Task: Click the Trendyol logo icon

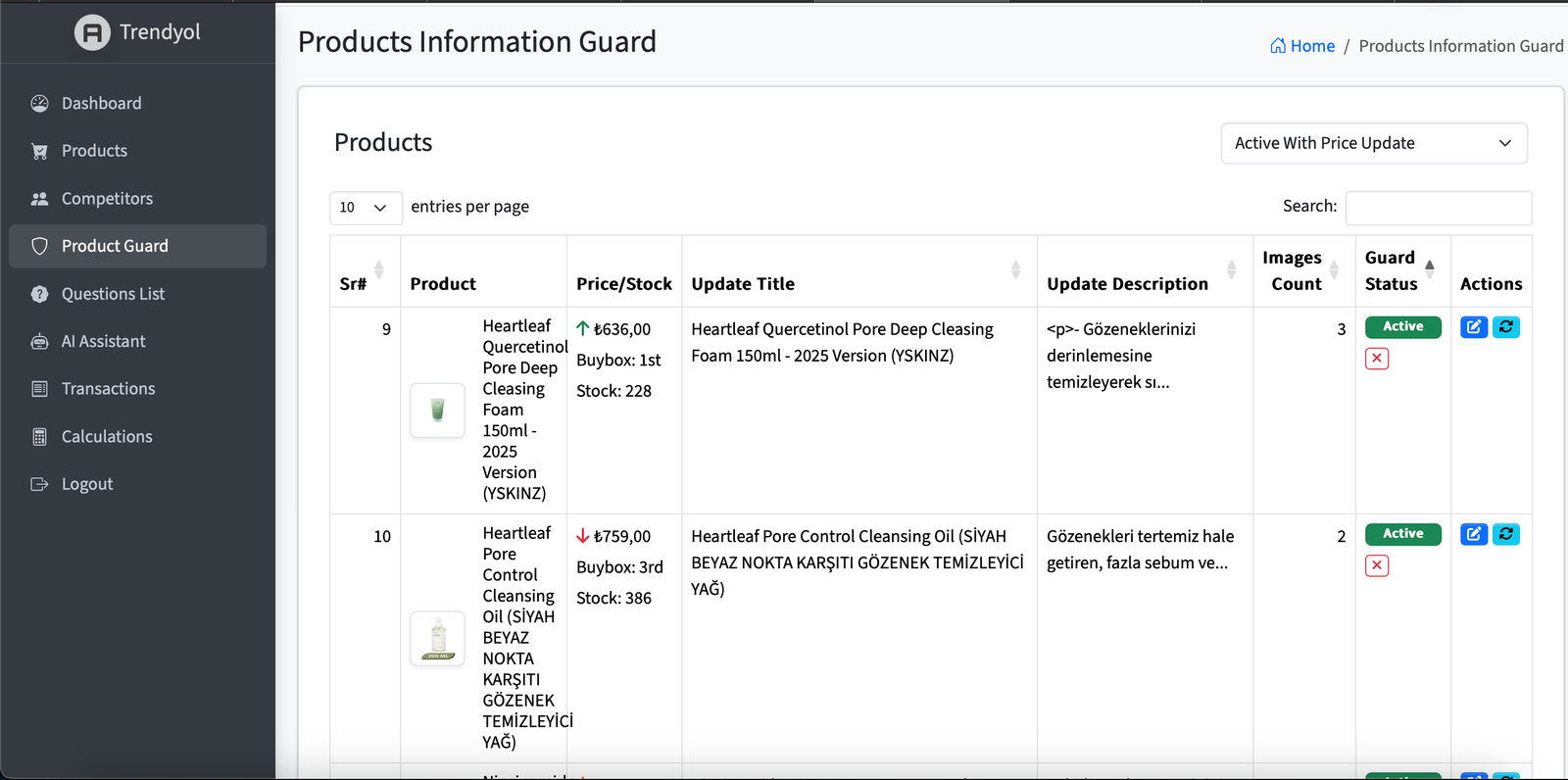Action: [x=92, y=32]
